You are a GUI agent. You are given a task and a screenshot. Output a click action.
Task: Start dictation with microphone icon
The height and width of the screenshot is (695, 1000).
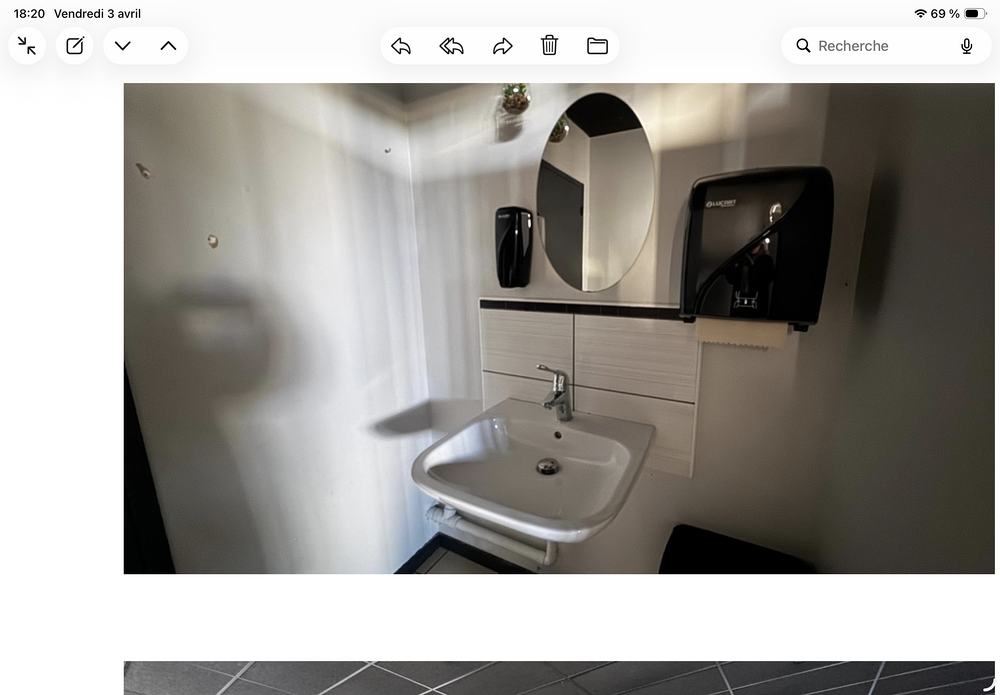[x=967, y=46]
